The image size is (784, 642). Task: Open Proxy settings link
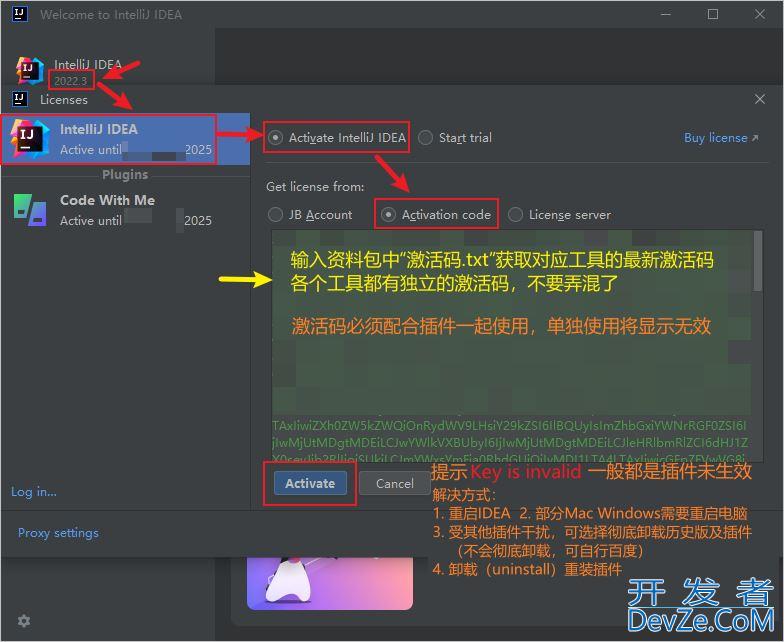[x=58, y=532]
